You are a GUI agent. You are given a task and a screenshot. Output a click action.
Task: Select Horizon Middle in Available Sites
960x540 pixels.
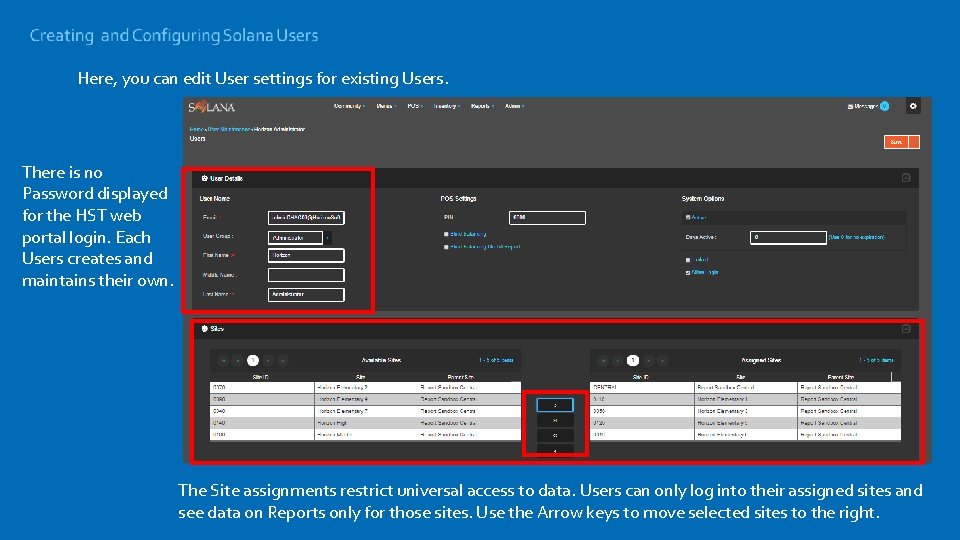click(366, 435)
